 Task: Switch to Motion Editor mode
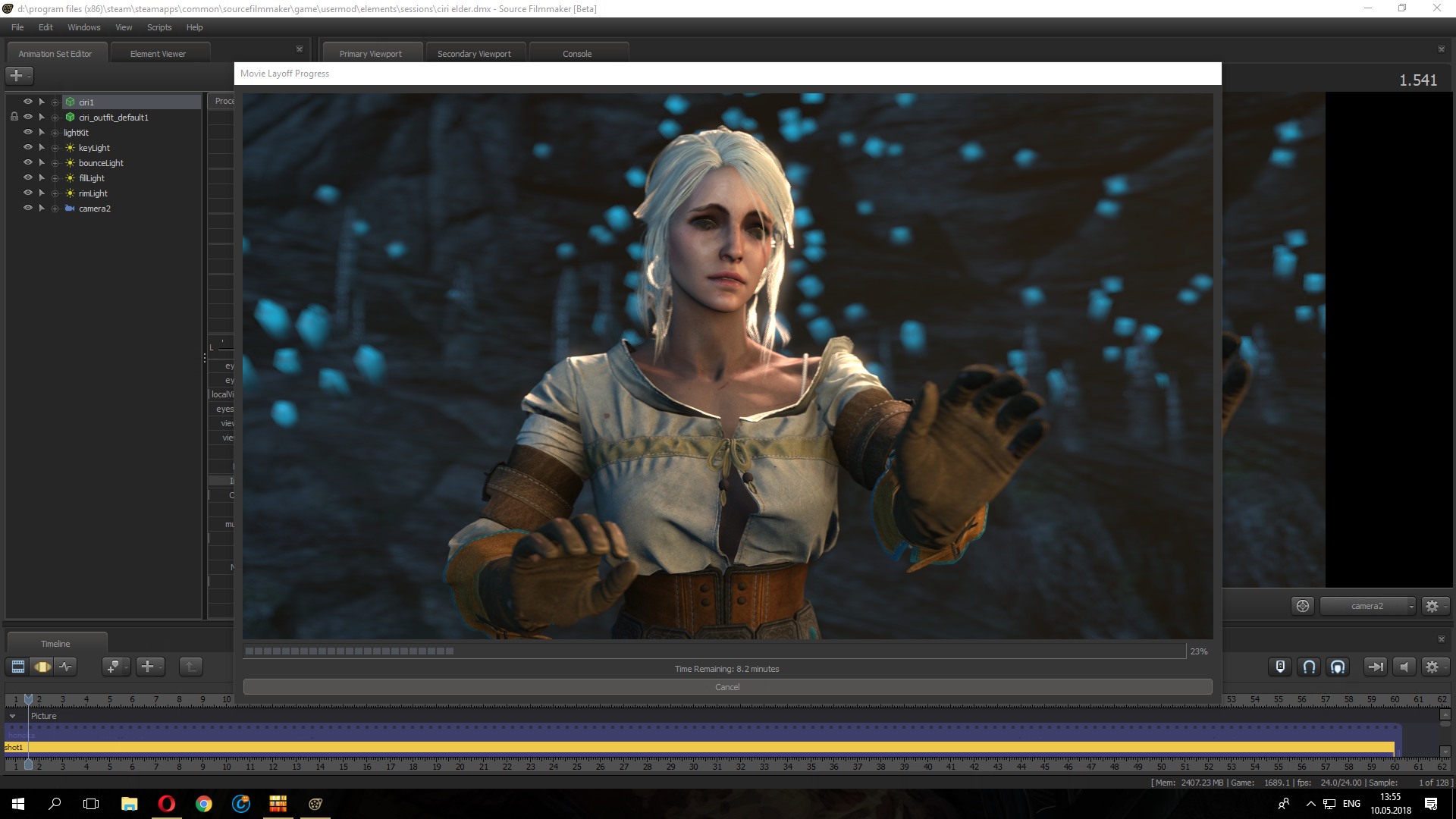tap(42, 667)
